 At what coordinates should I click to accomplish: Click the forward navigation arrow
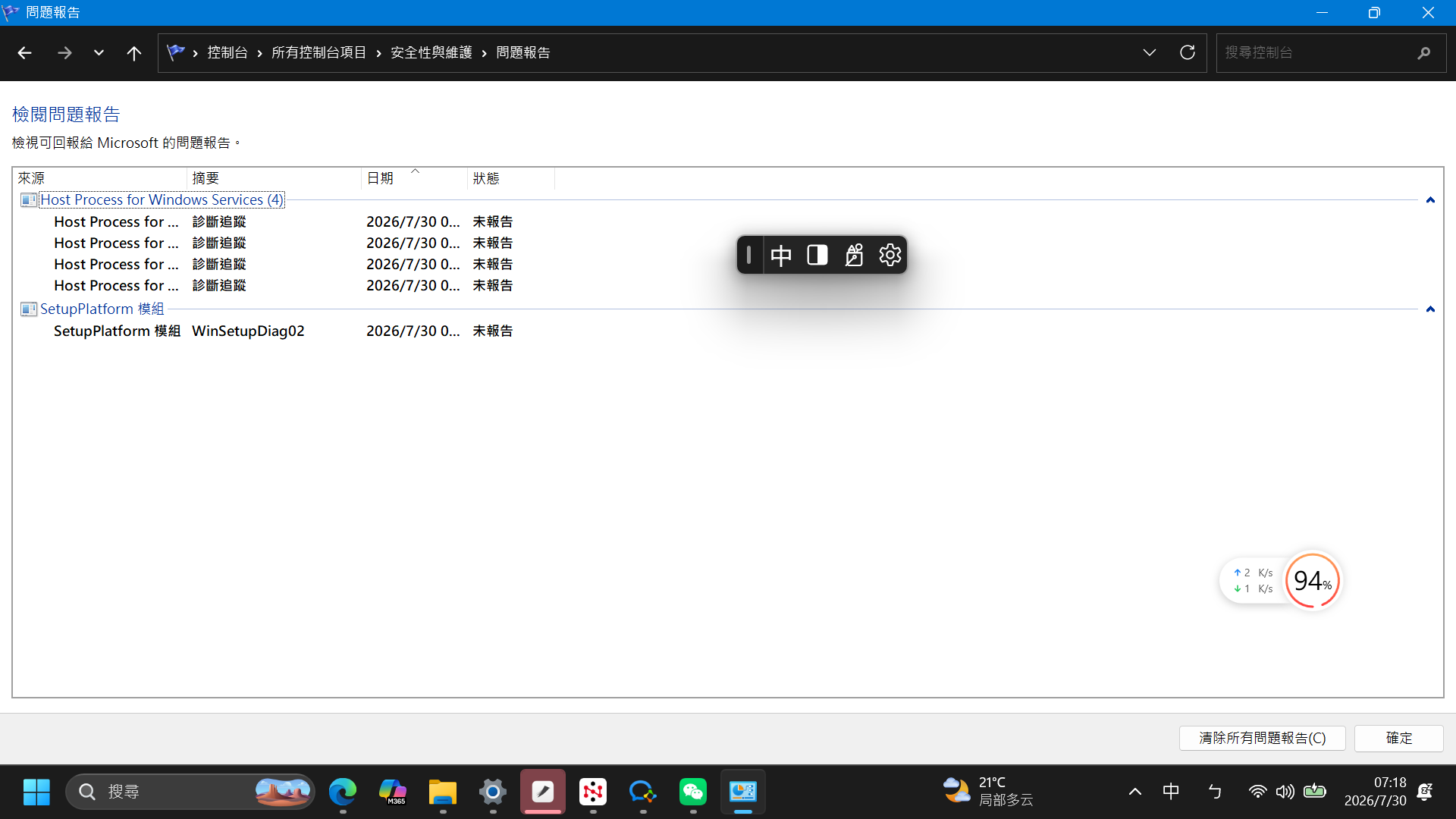(x=64, y=52)
